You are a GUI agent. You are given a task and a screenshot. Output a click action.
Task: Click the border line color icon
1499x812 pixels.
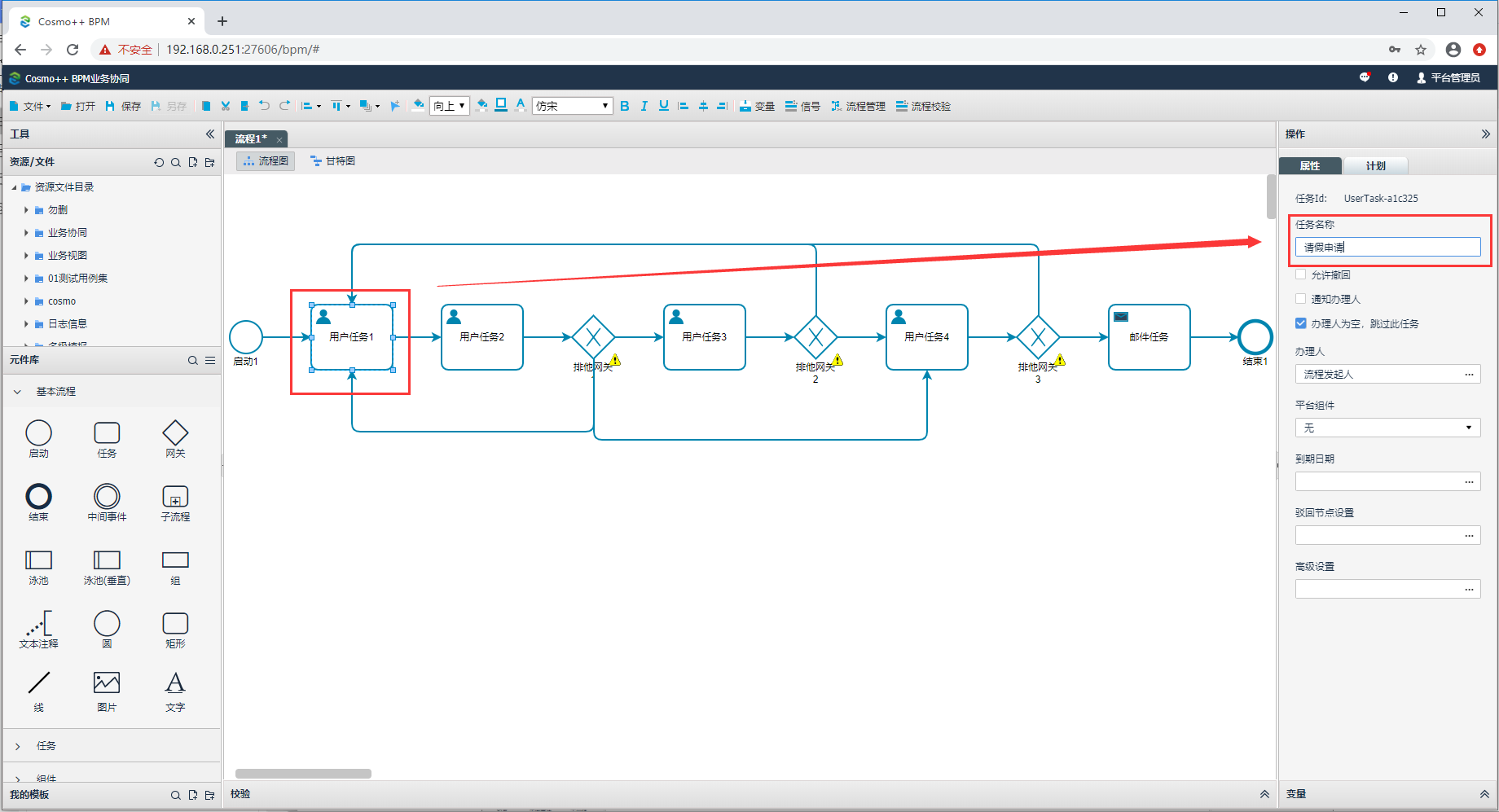(501, 105)
